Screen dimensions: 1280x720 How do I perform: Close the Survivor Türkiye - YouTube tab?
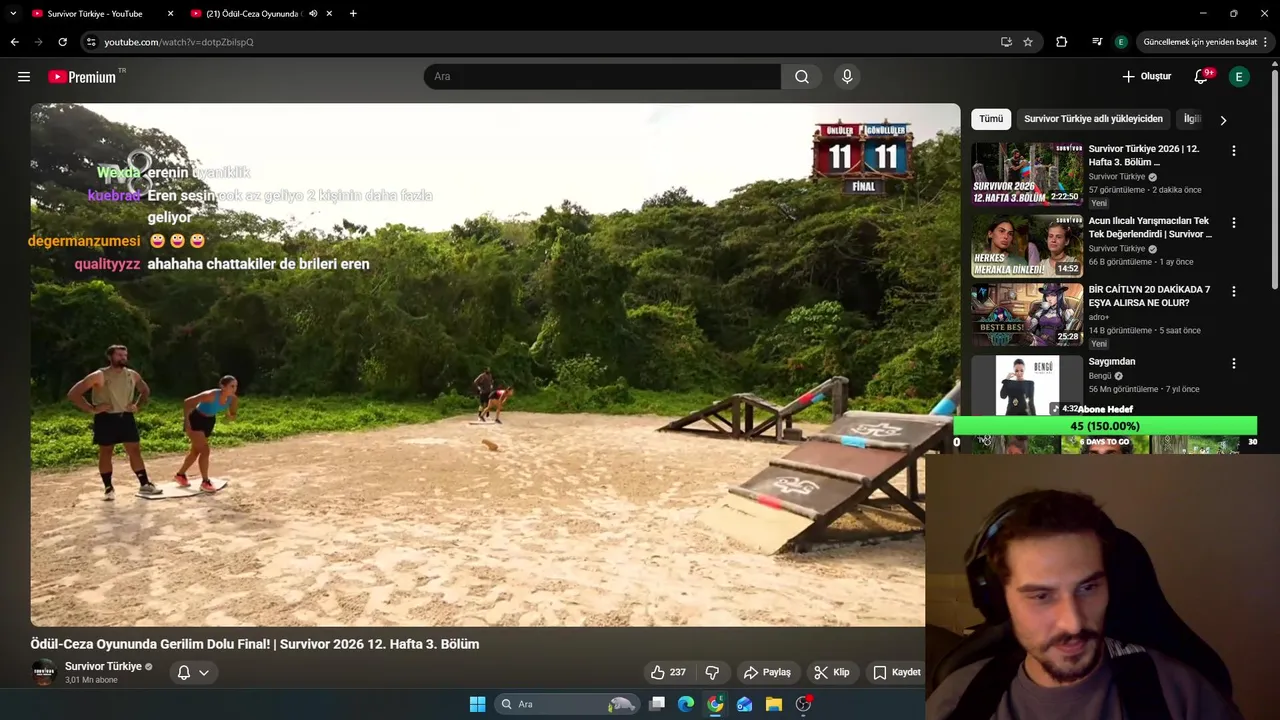click(170, 14)
